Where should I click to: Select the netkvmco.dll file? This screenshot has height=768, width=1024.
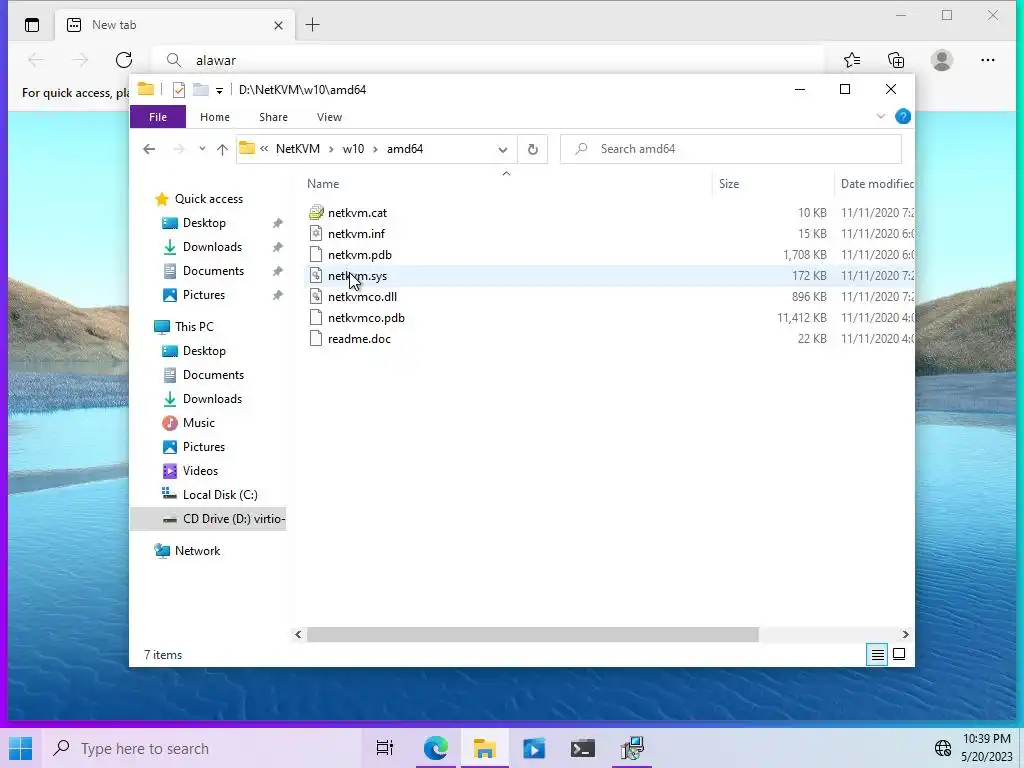[x=362, y=296]
